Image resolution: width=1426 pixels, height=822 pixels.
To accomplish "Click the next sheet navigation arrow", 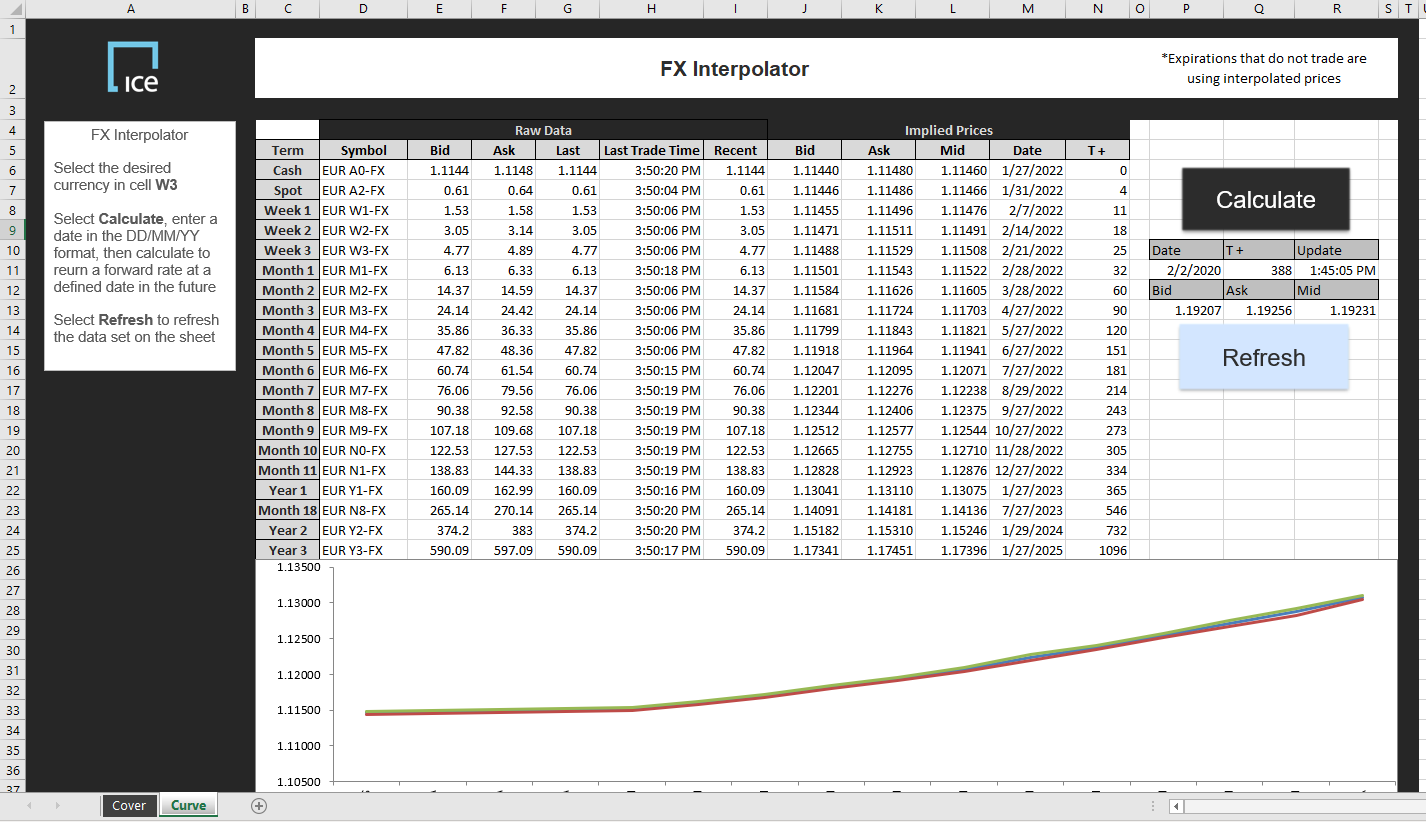I will (60, 805).
